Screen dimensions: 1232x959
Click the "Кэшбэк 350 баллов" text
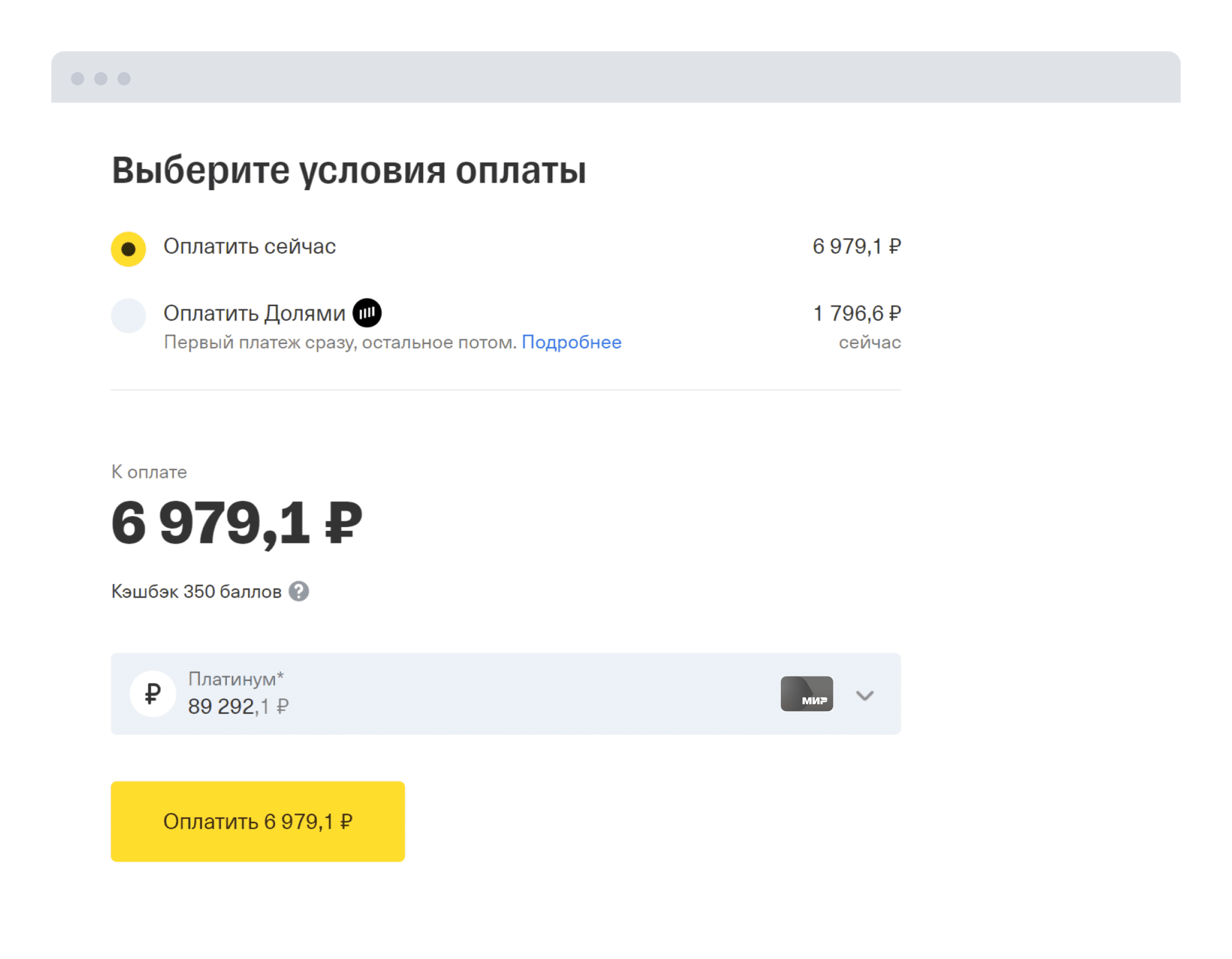[x=196, y=591]
